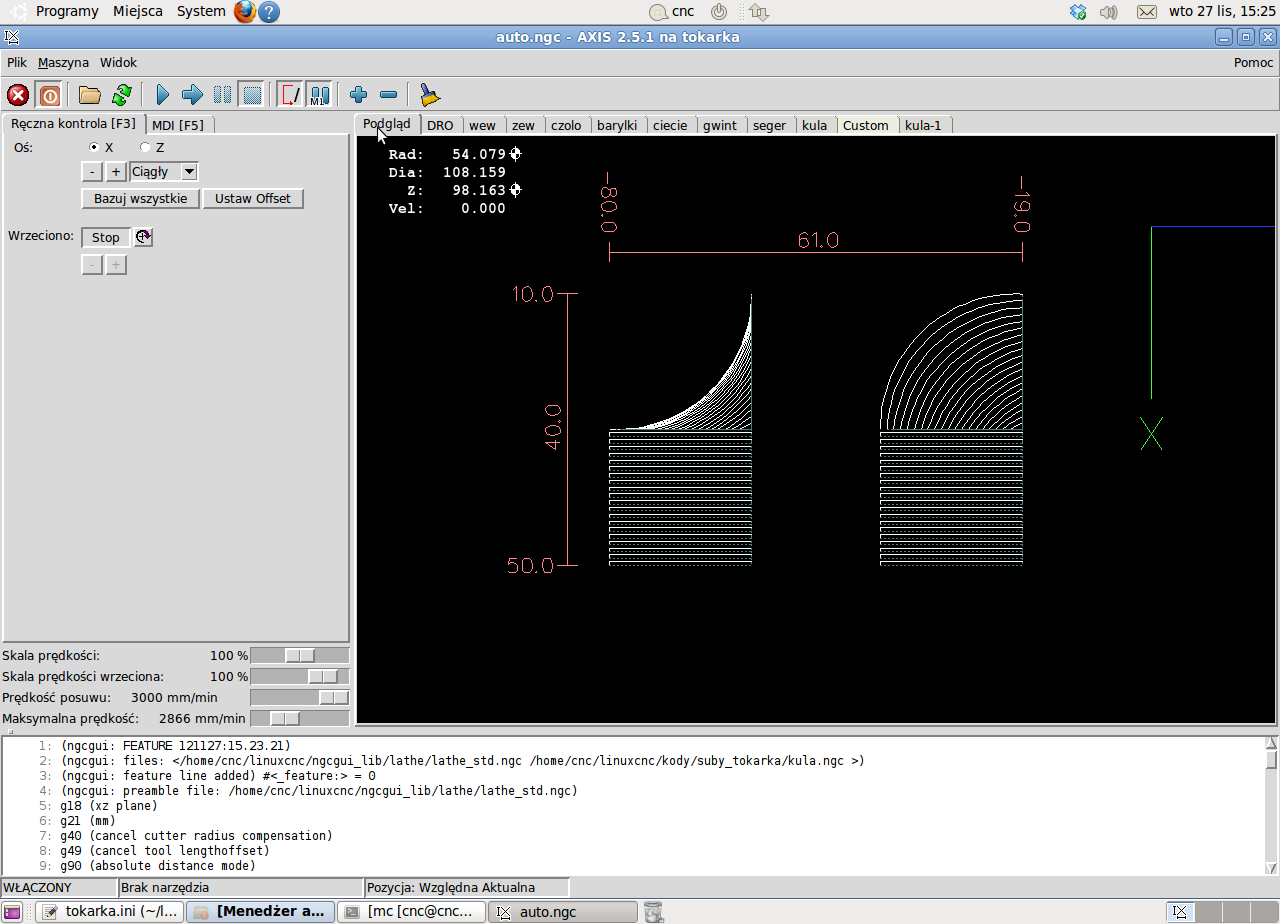Open the Maszyna menu

(x=63, y=62)
